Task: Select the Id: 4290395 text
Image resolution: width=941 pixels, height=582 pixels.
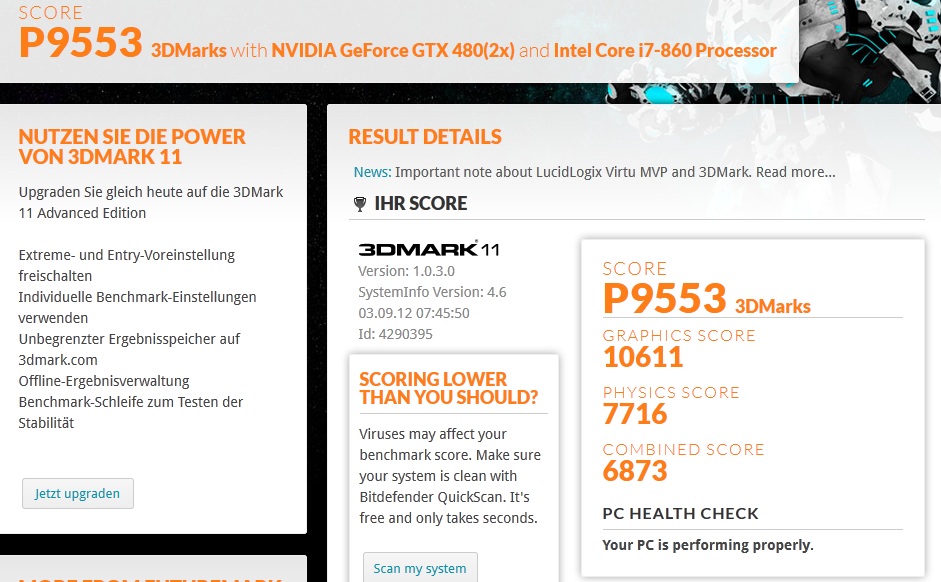Action: (395, 334)
